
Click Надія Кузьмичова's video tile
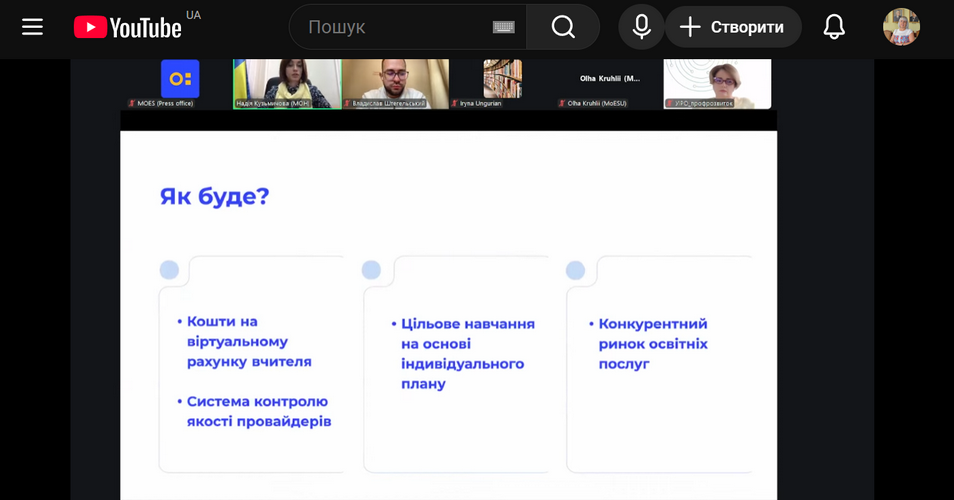287,82
